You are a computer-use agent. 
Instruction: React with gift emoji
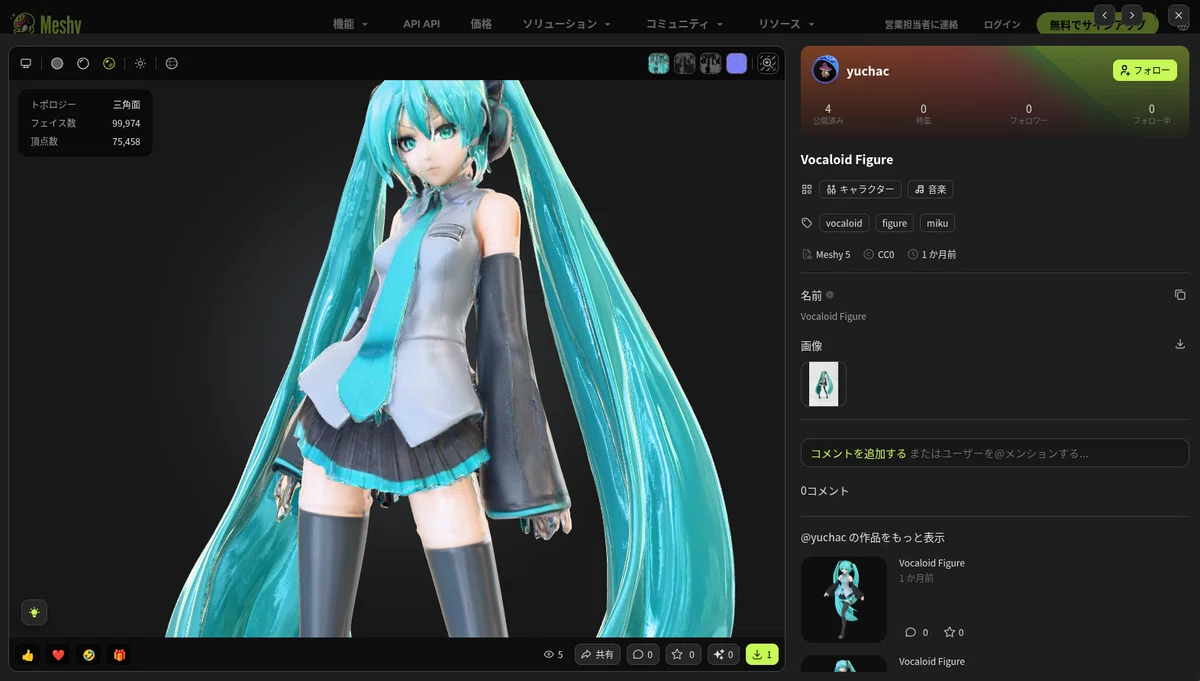point(119,655)
